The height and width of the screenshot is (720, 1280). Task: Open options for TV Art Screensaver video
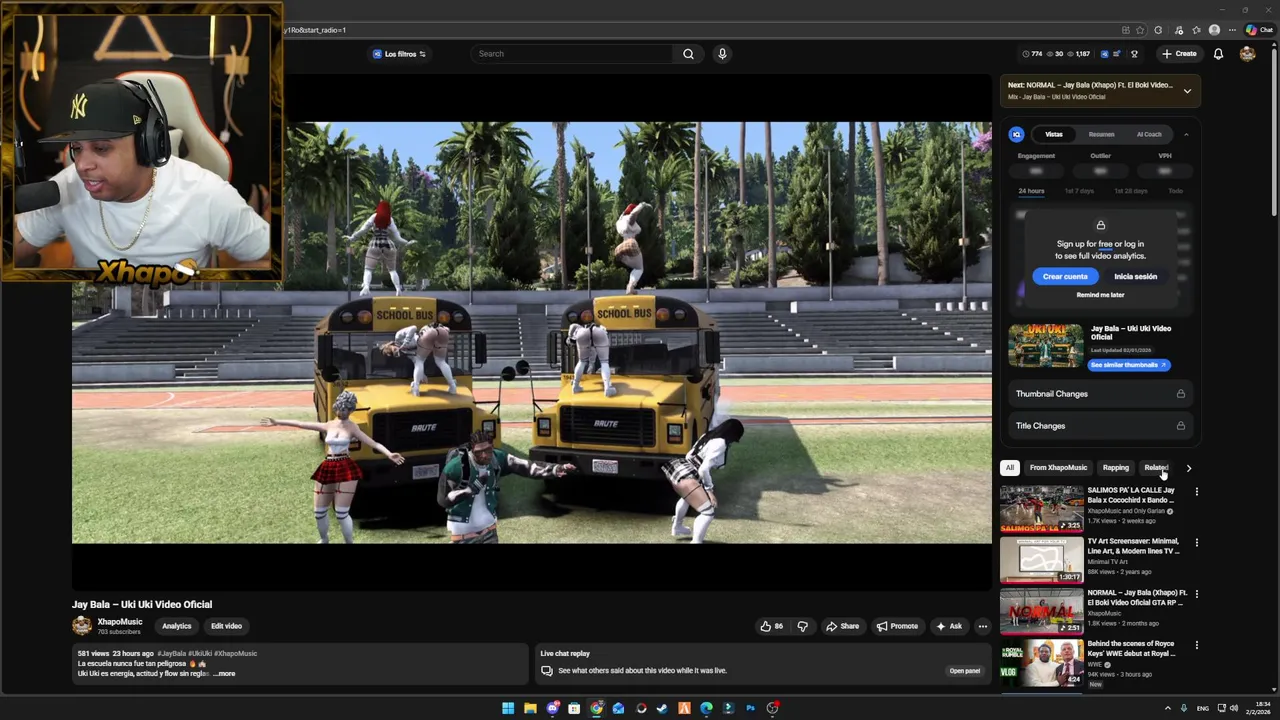tap(1196, 542)
